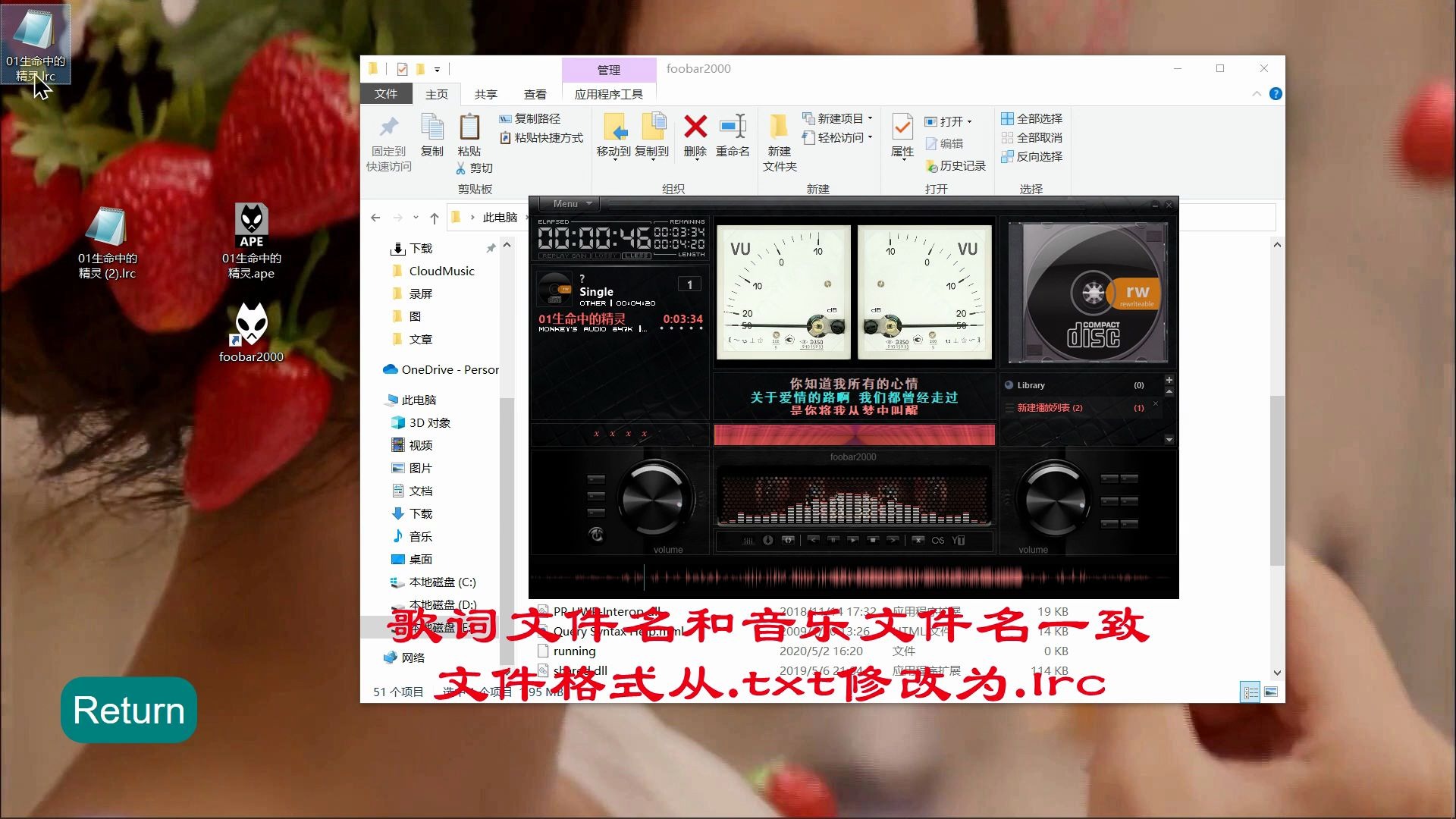
Task: Toggle the REPLAY GAIN indicator in foobar2000
Action: point(564,256)
